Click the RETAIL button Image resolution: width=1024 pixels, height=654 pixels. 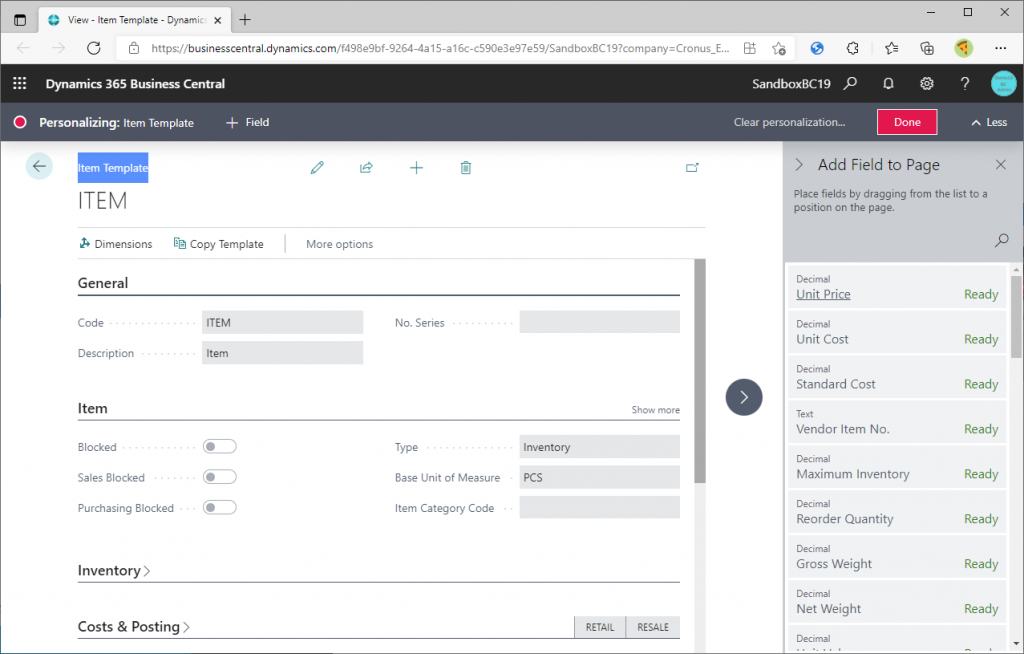pos(600,627)
